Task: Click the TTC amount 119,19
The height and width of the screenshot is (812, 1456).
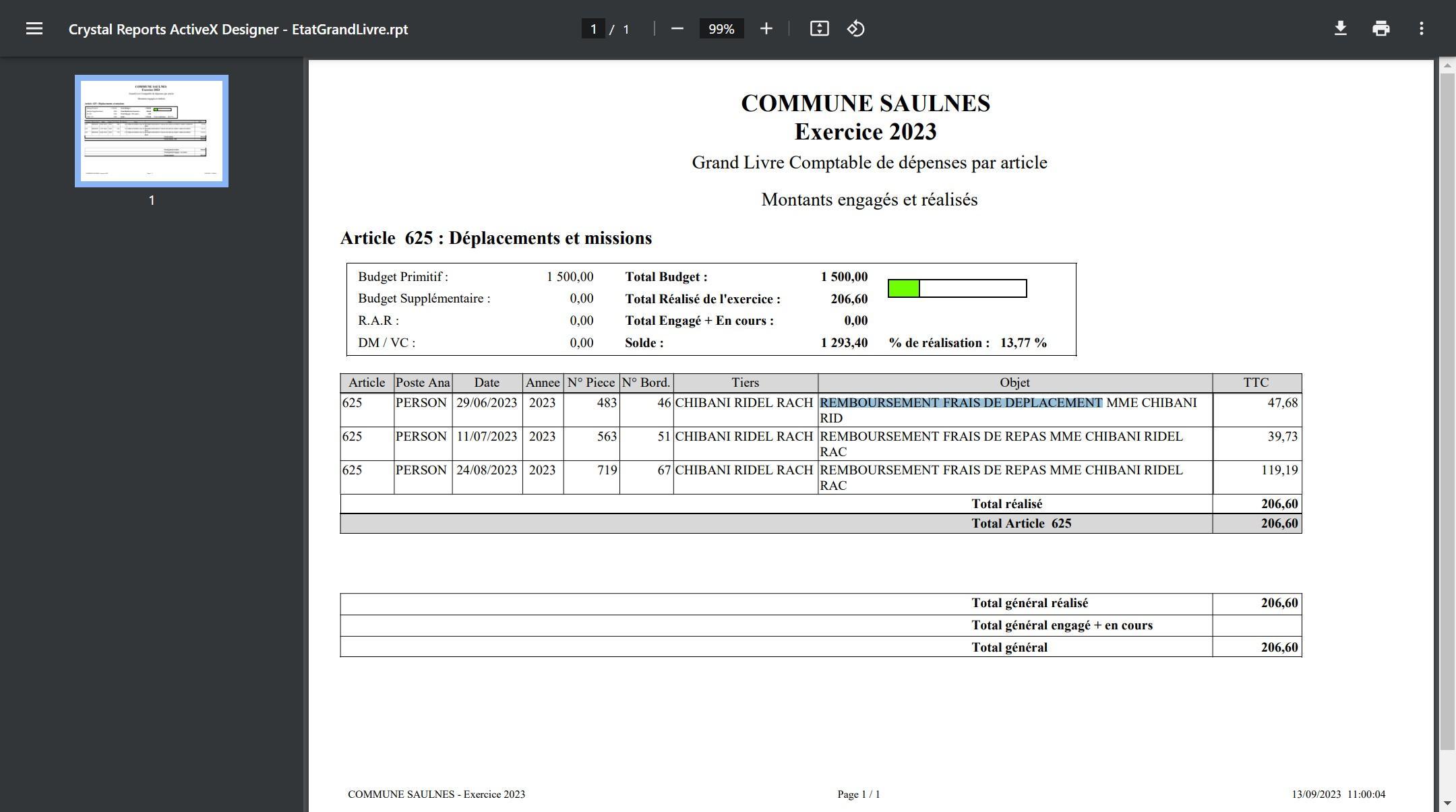Action: 1279,470
